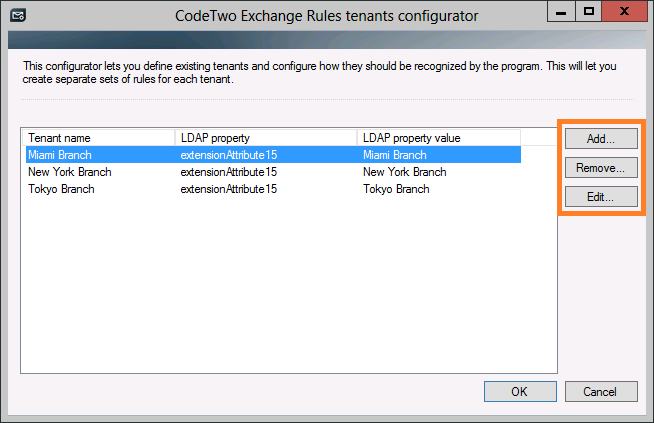The width and height of the screenshot is (654, 423).
Task: Click the Remove... button
Action: [601, 168]
